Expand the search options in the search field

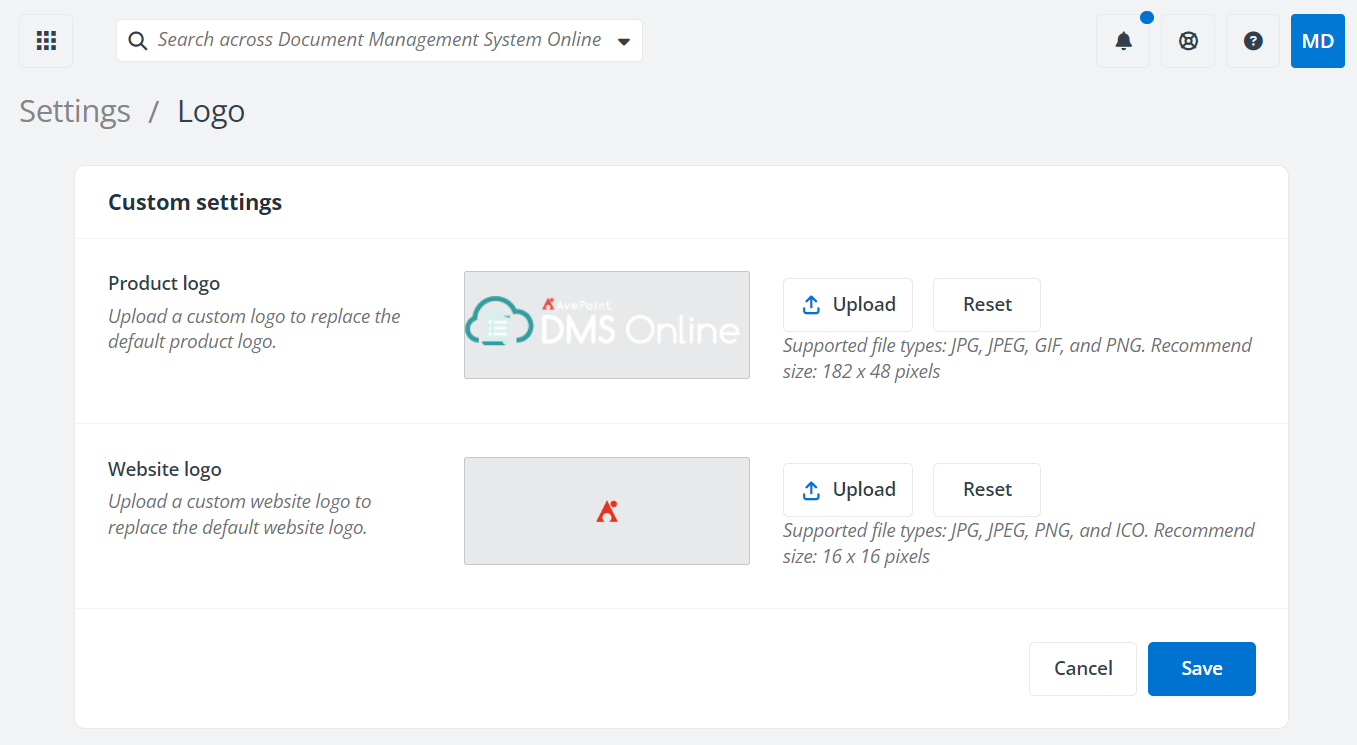pyautogui.click(x=623, y=40)
